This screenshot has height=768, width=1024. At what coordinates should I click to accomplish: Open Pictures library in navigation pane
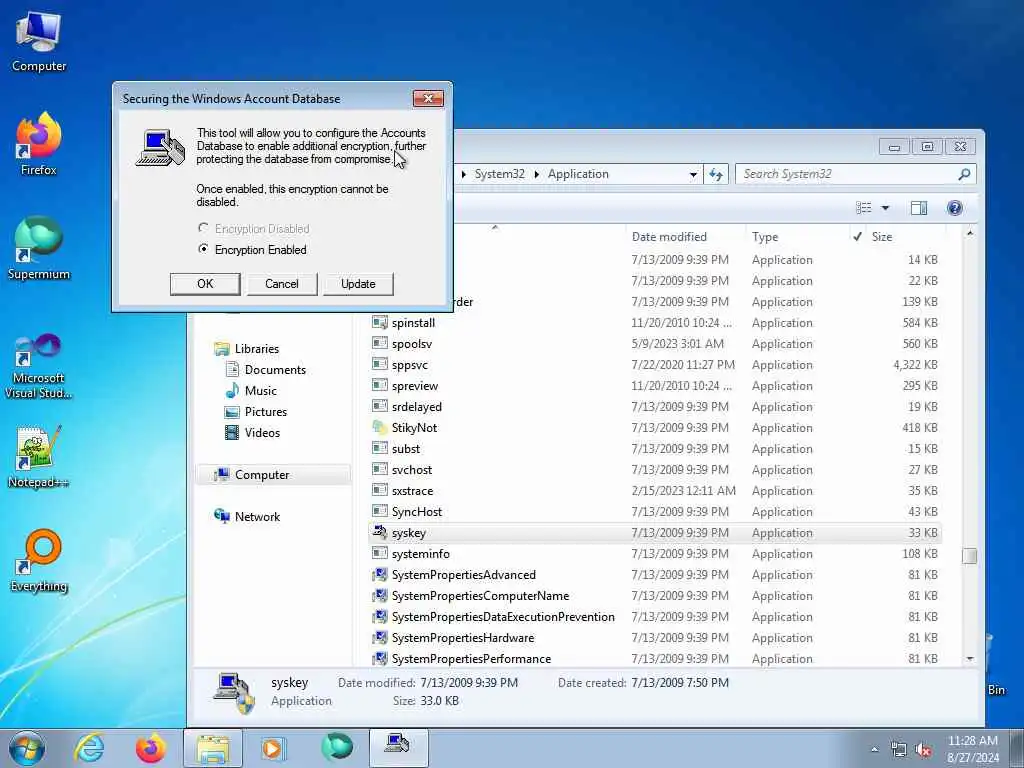(266, 411)
